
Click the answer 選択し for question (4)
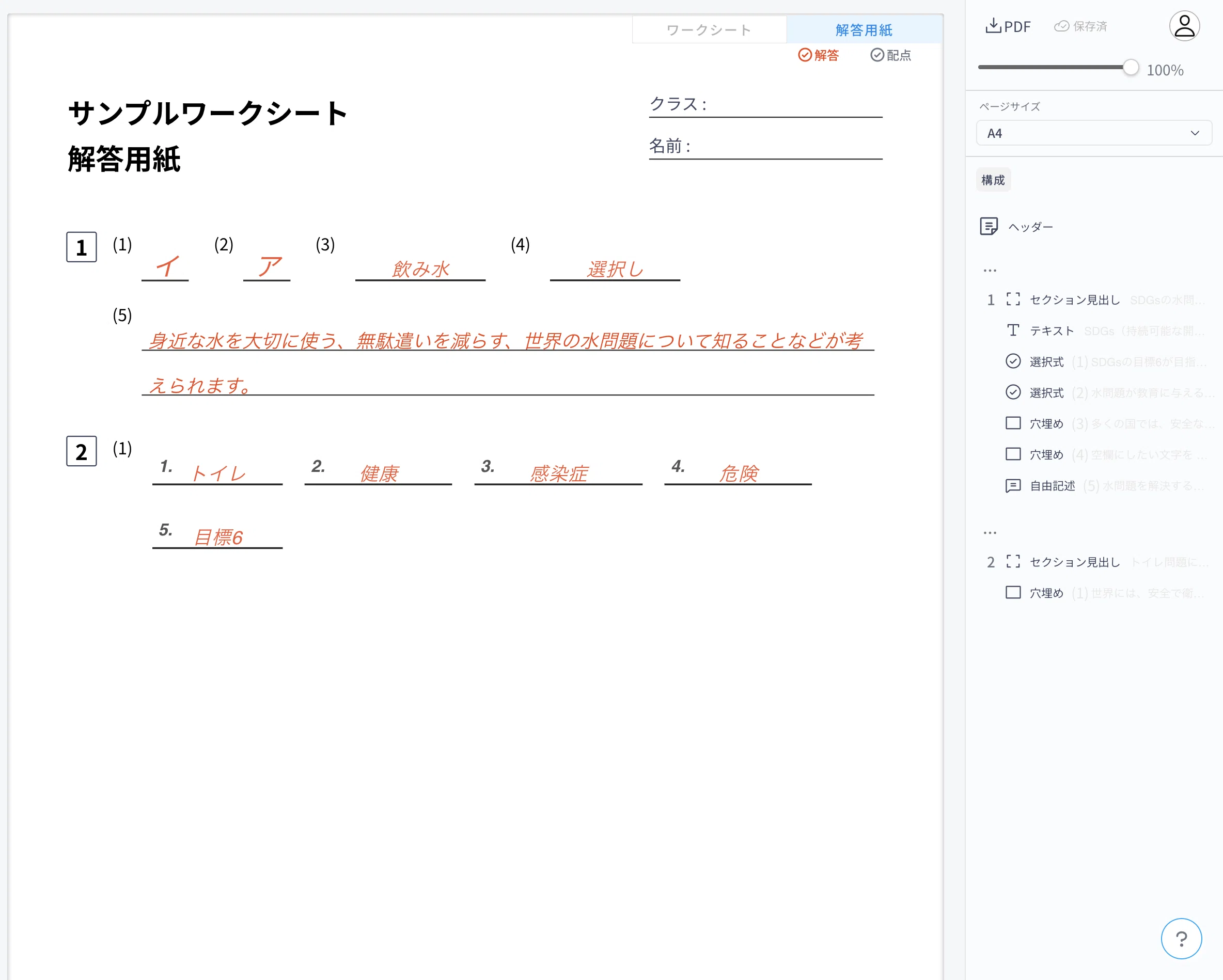pos(615,269)
